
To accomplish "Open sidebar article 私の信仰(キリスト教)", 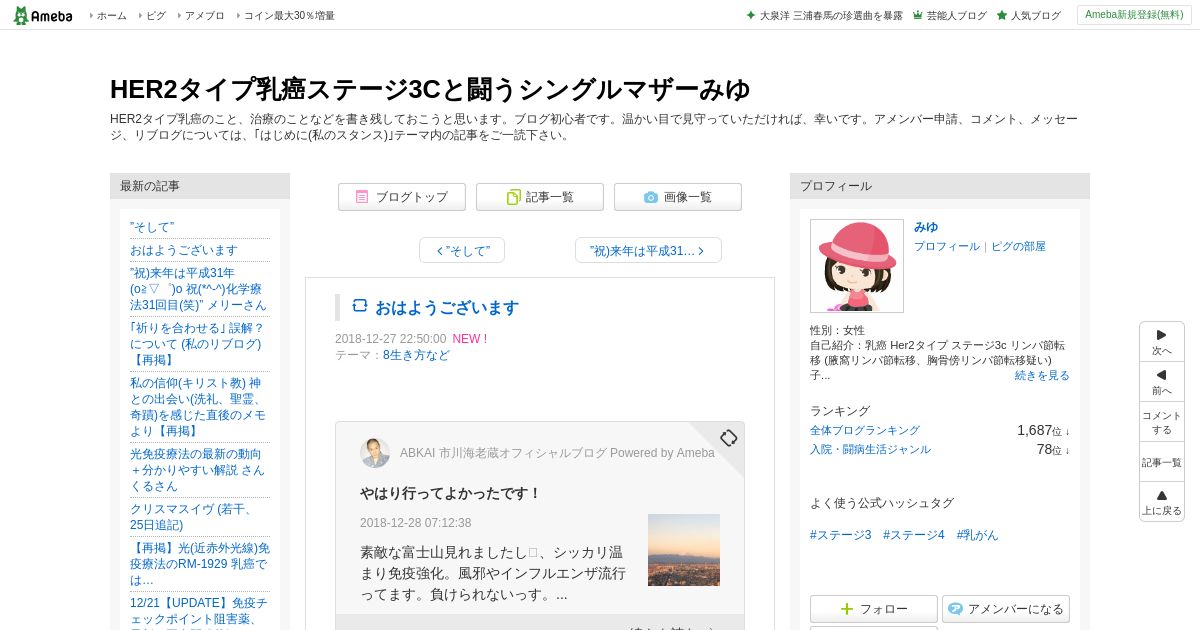I will [199, 407].
